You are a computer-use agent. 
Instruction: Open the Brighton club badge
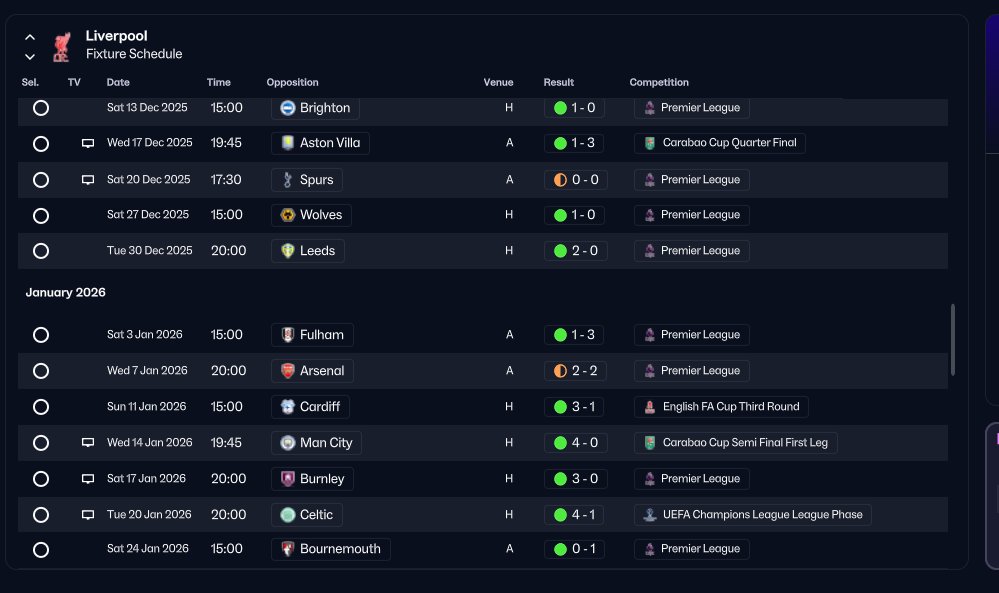click(288, 108)
